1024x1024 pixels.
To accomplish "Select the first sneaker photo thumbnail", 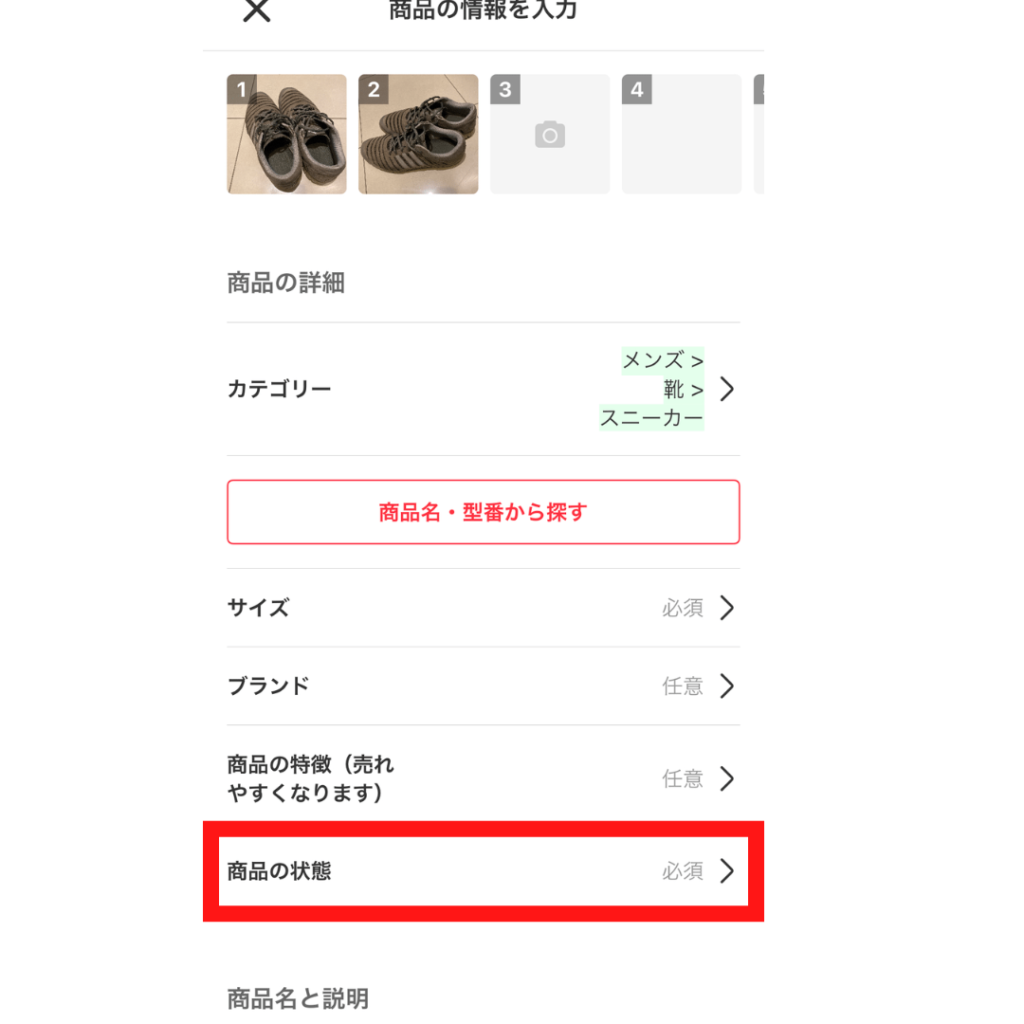I will click(x=287, y=134).
